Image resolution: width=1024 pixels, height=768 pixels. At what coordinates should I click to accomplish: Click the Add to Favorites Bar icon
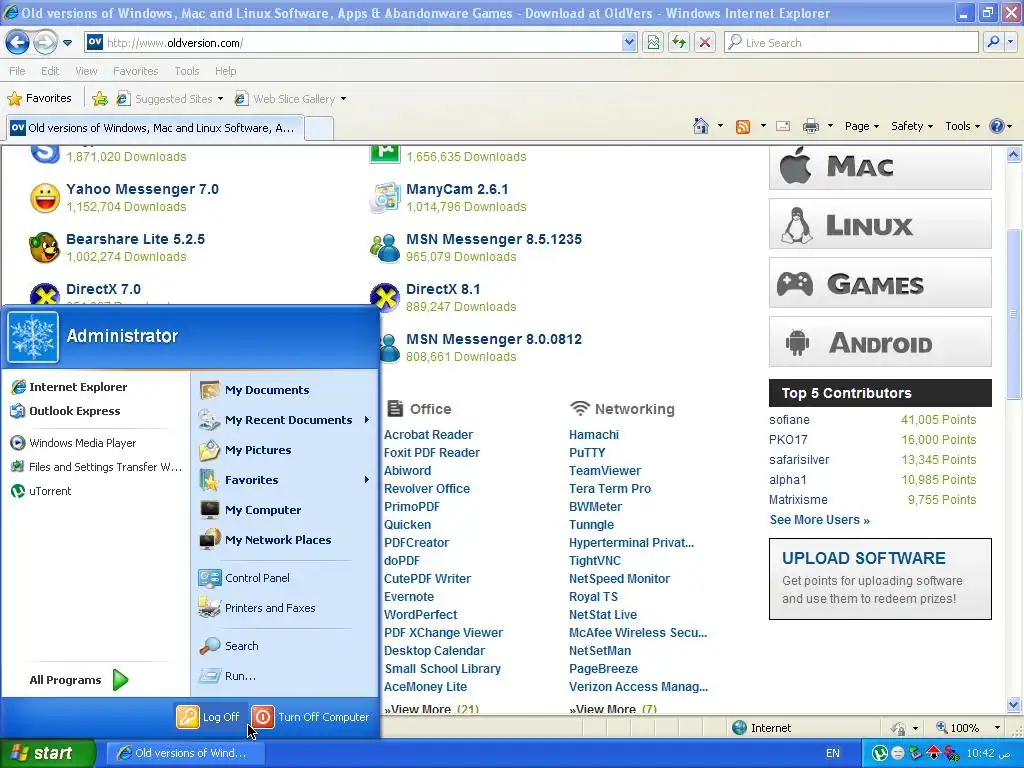coord(100,99)
